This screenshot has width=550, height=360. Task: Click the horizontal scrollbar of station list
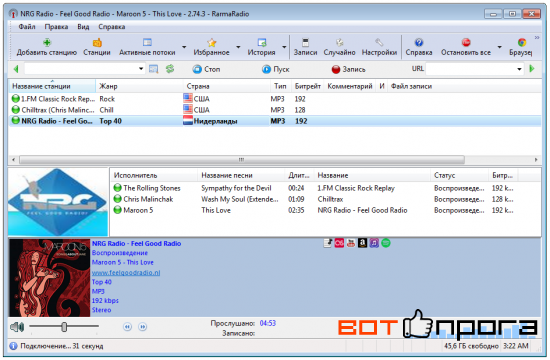point(242,160)
